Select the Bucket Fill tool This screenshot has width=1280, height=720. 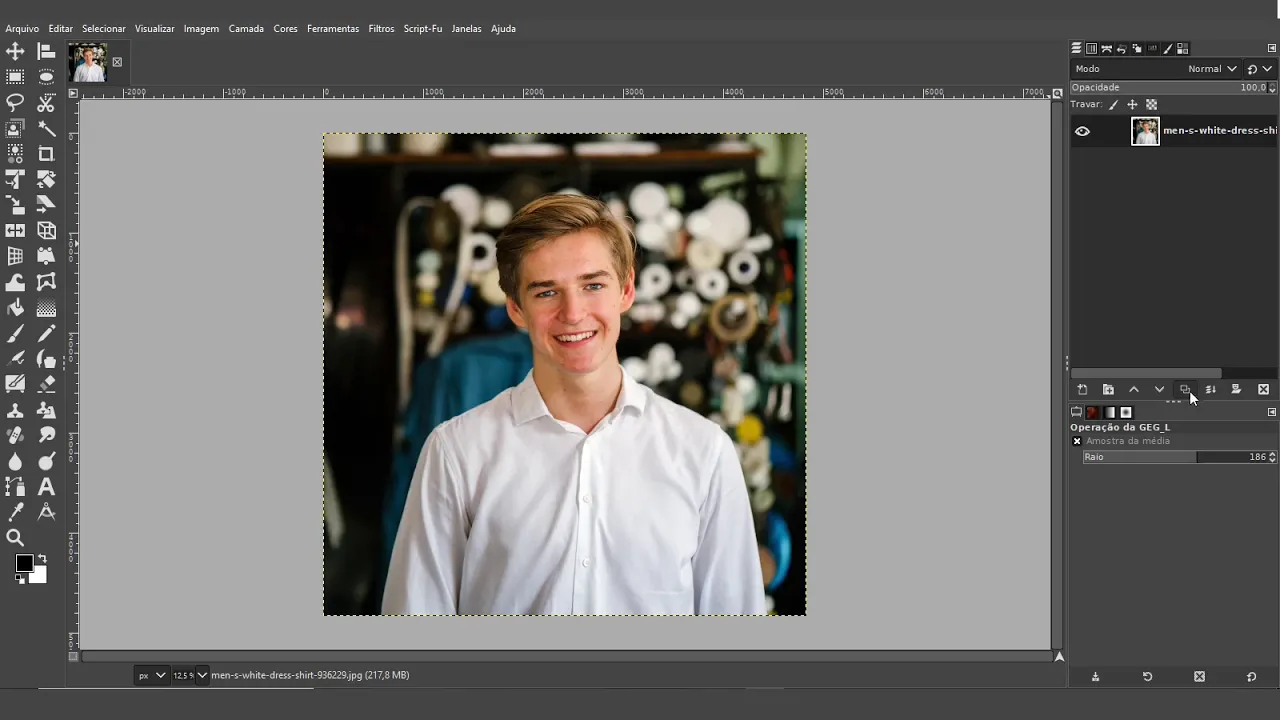click(x=15, y=308)
